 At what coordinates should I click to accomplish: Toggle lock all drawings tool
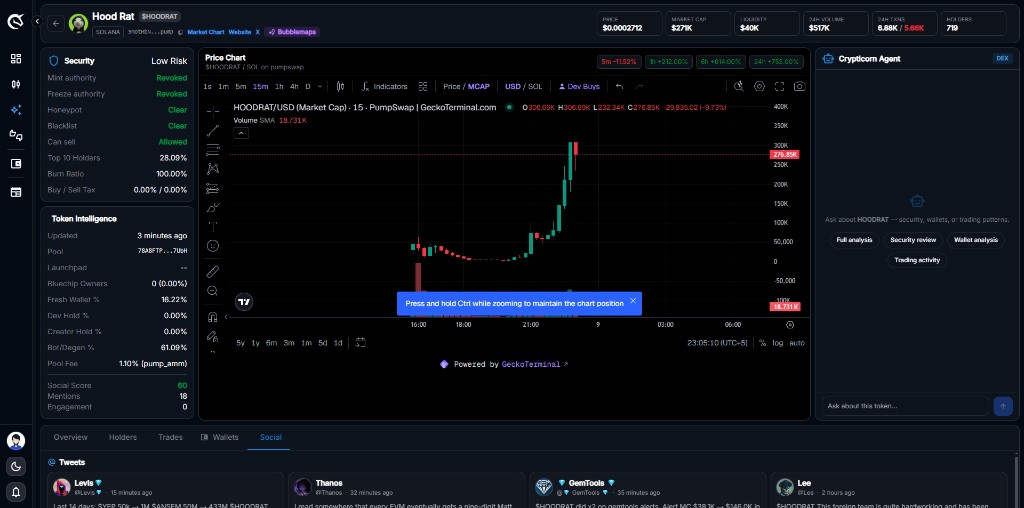pos(213,336)
